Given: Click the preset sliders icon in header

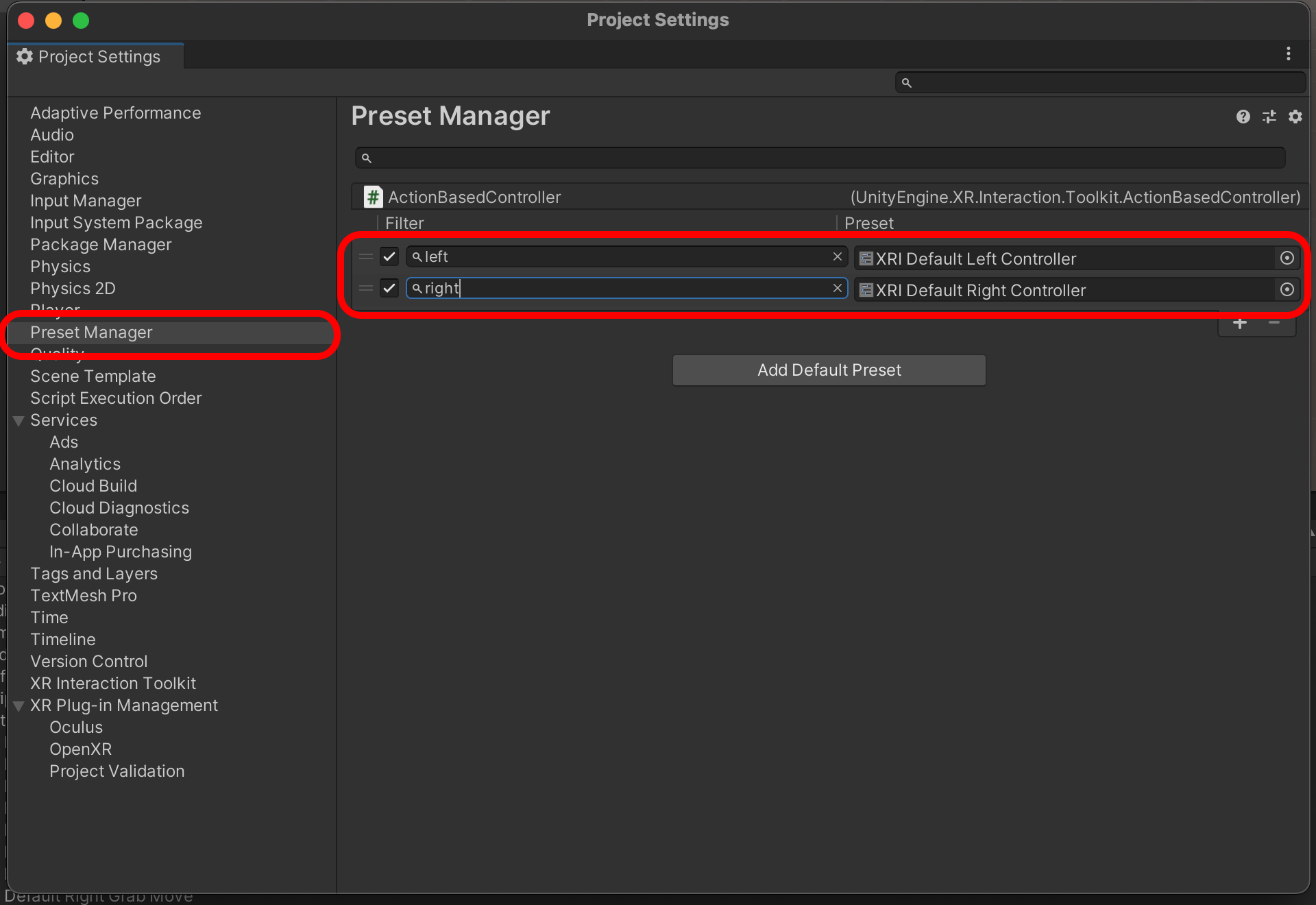Looking at the screenshot, I should click(x=1269, y=117).
